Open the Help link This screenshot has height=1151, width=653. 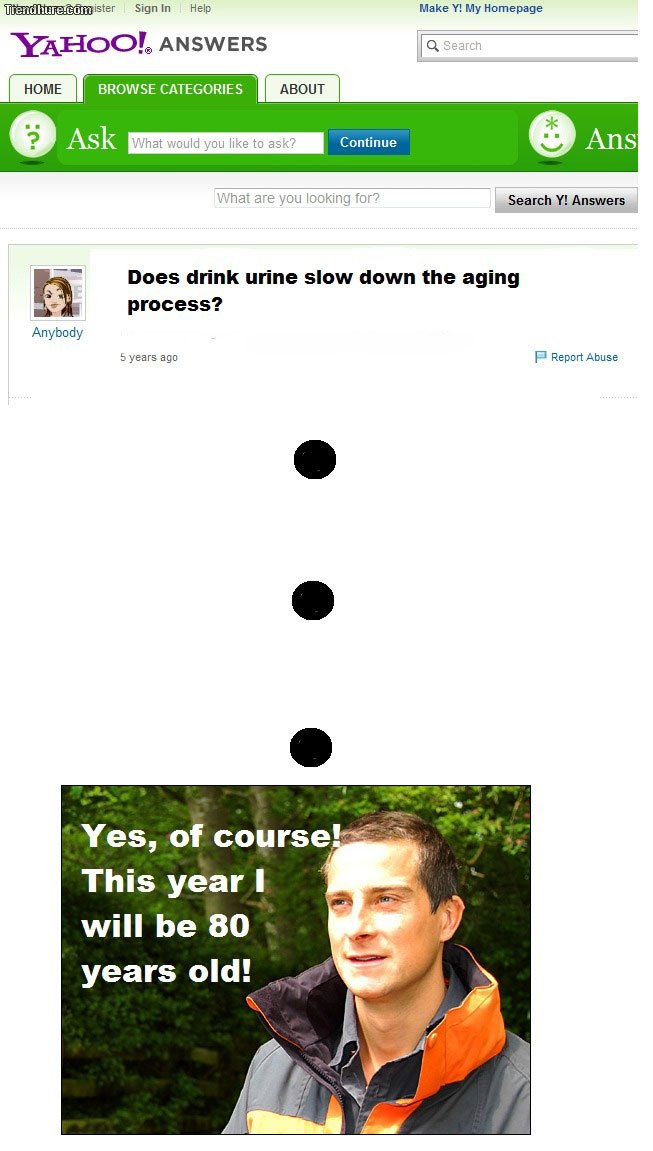pyautogui.click(x=200, y=8)
